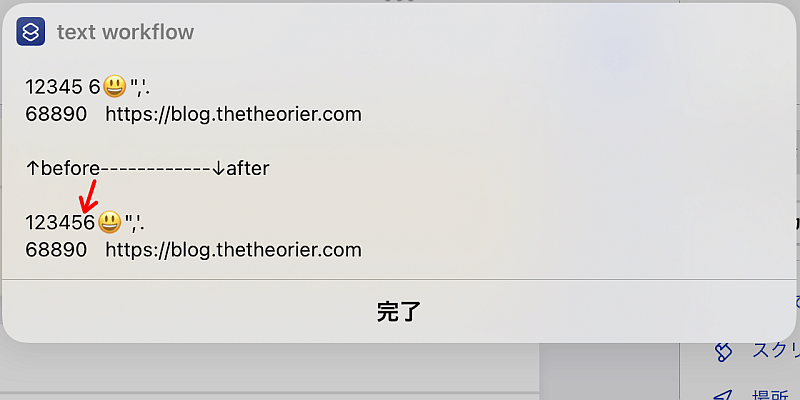The image size is (800, 400).
Task: Click the "12345 6" text with space
Action: click(x=63, y=87)
